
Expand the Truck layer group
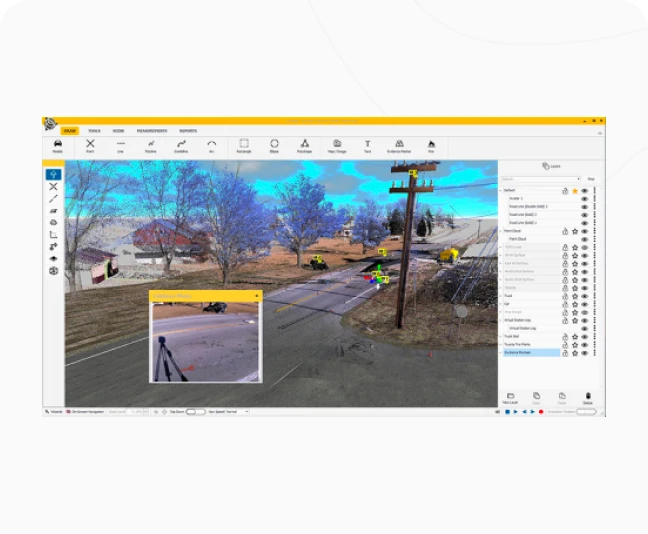pos(500,296)
